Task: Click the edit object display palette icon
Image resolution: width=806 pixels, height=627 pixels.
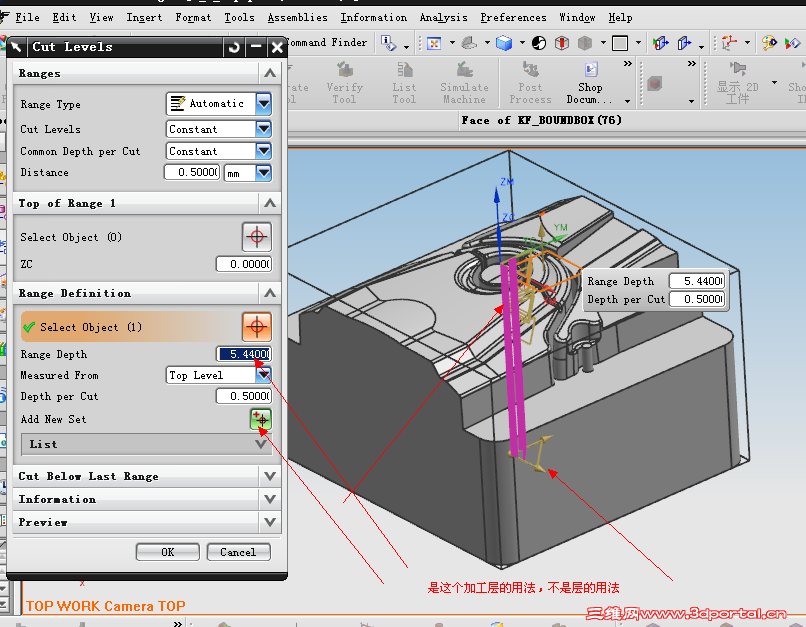Action: point(769,43)
